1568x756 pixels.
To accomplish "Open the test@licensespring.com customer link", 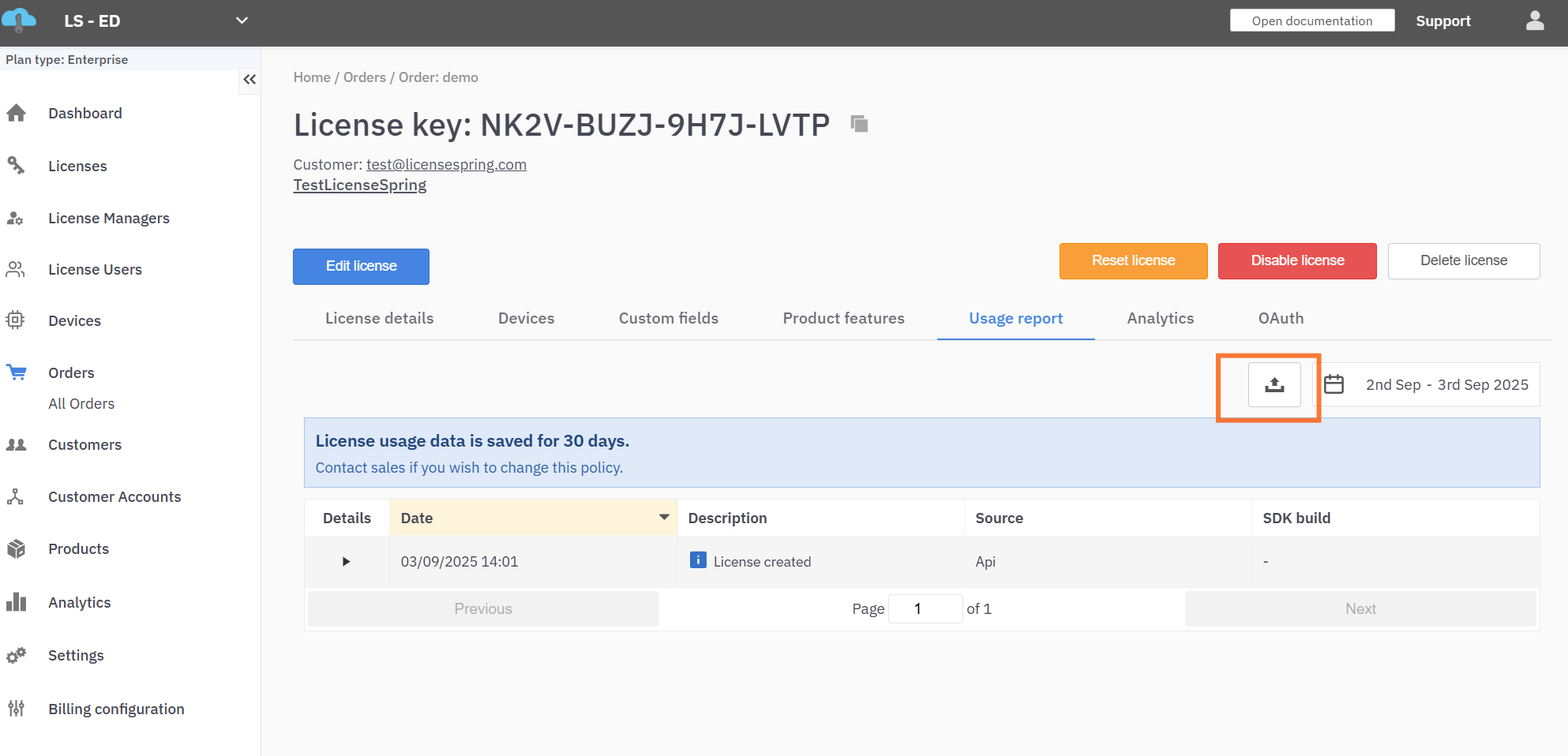I will [x=446, y=165].
